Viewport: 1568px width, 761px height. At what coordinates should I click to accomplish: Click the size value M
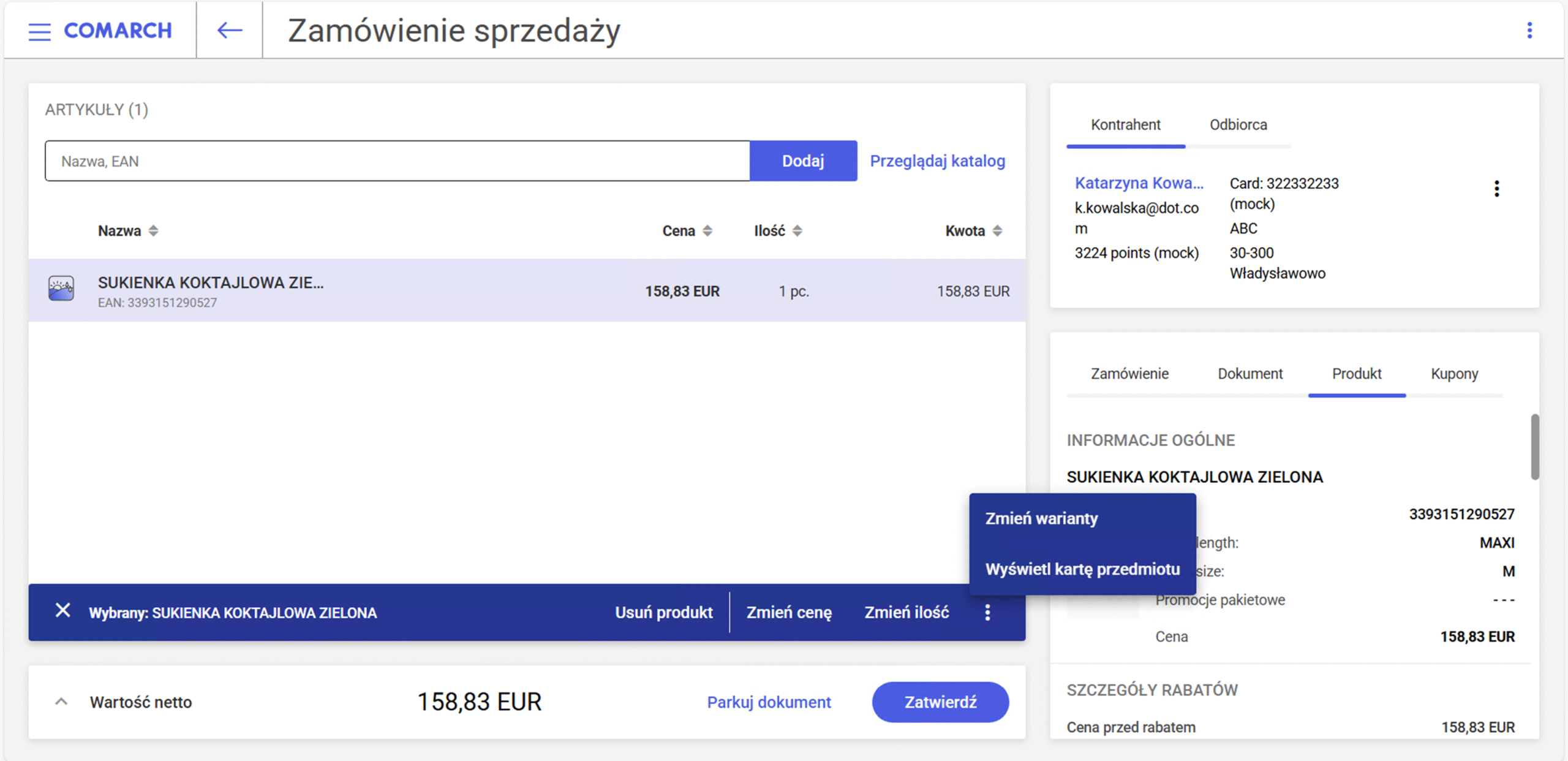[x=1508, y=572]
